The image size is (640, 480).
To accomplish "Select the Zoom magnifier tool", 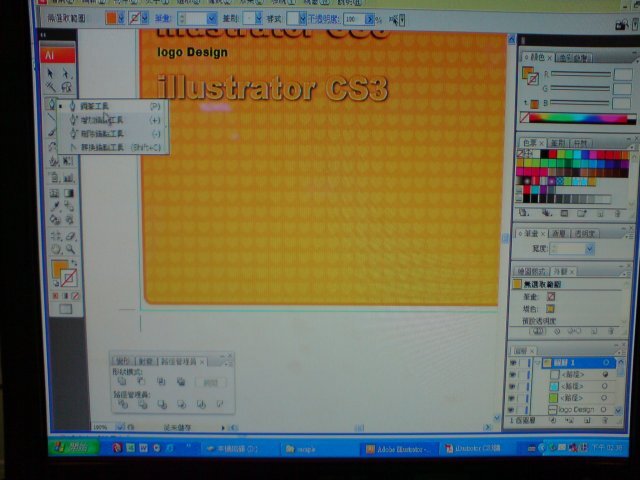I will 71,249.
